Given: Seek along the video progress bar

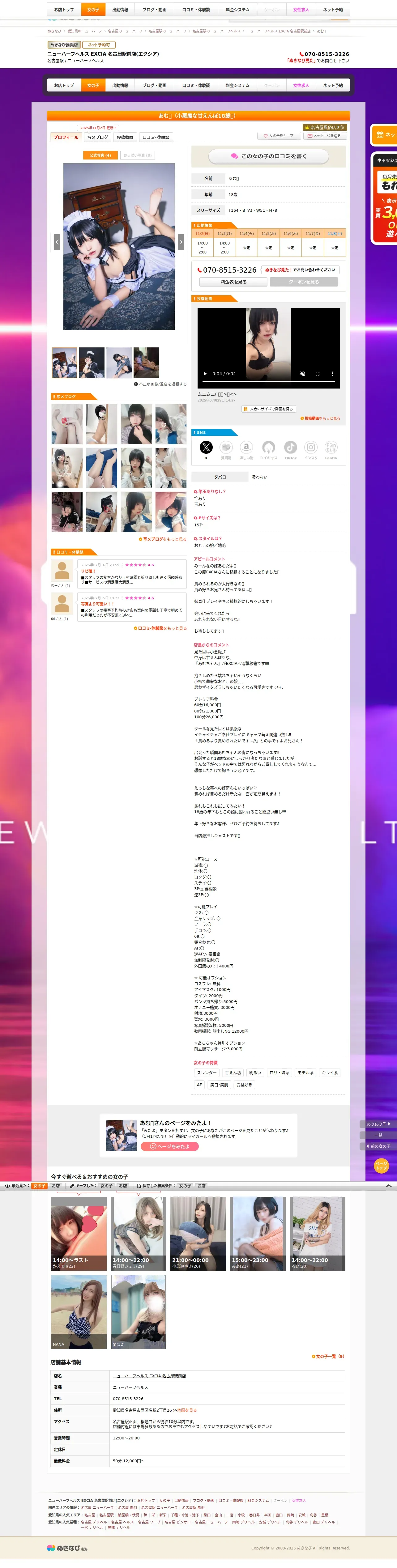Looking at the screenshot, I should click(x=268, y=382).
